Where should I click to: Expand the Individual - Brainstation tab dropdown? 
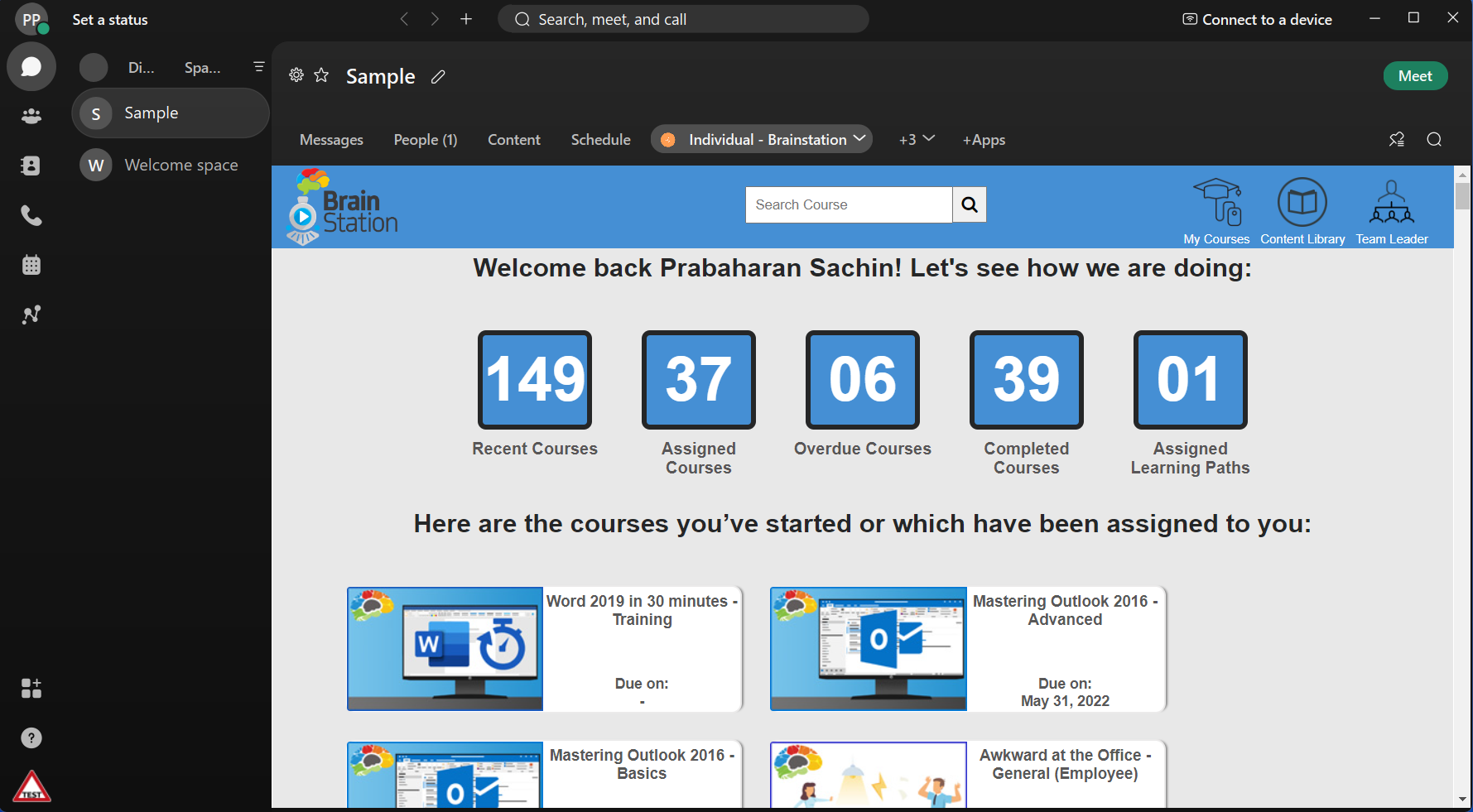pyautogui.click(x=859, y=139)
